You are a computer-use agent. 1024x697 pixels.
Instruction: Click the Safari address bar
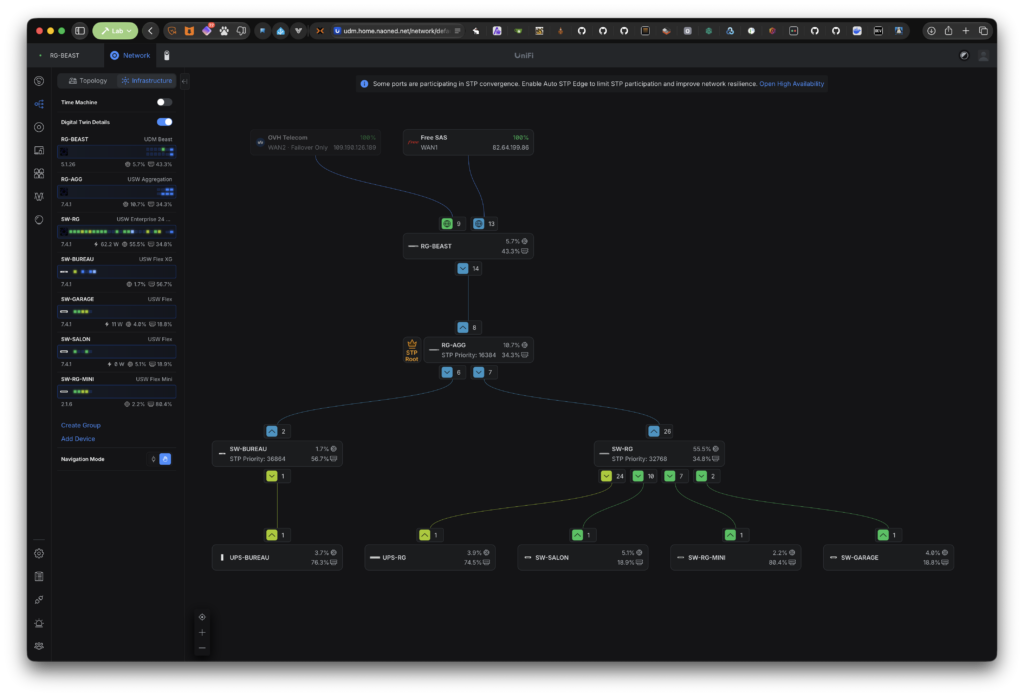[397, 31]
